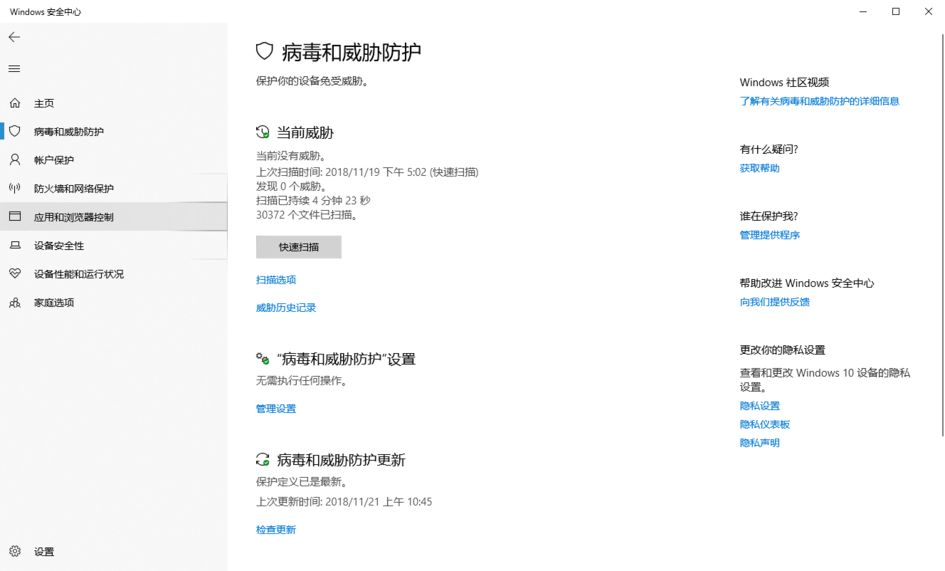Image resolution: width=945 pixels, height=571 pixels.
Task: Click the laptop icon for 设备安全性
Action: pos(15,245)
